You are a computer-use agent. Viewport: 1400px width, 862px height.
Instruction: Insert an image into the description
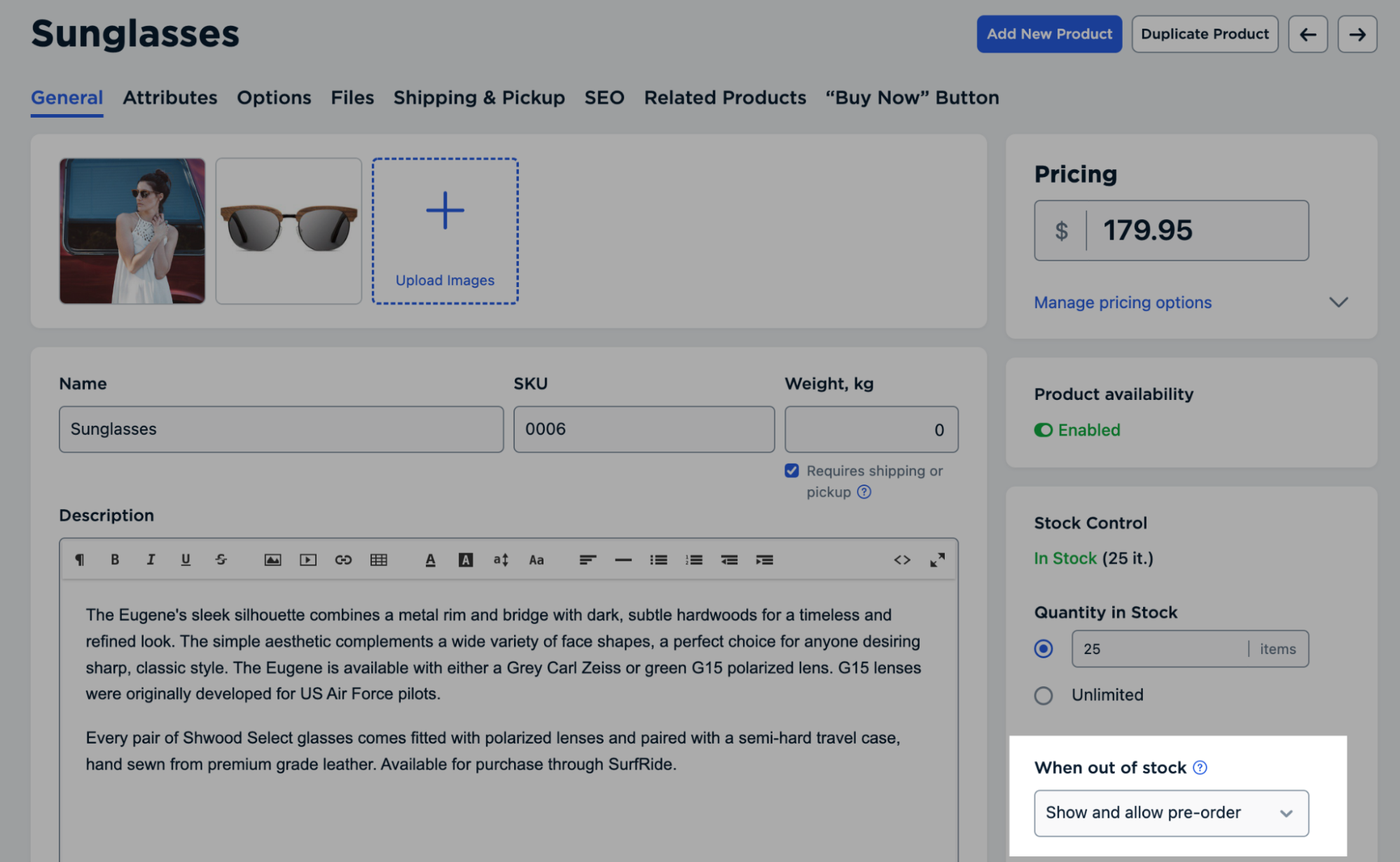272,559
